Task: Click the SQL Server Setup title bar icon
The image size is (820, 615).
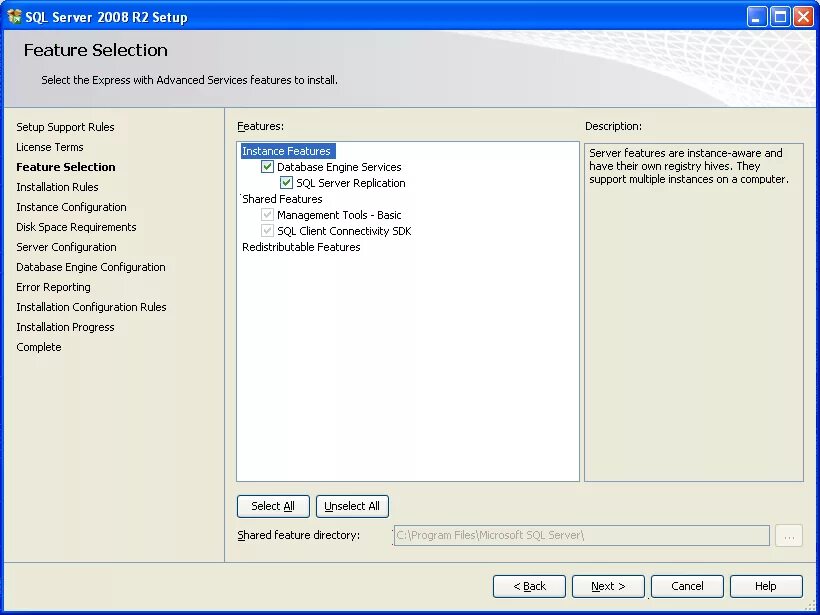Action: pos(14,16)
